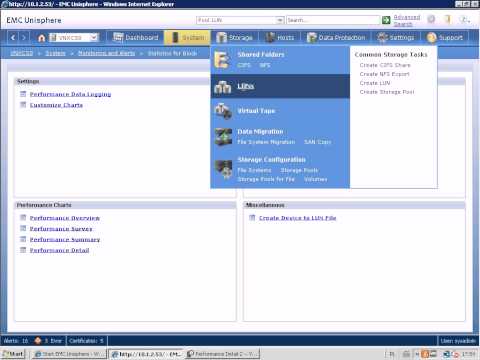Open the Performance Overview link
480x360 pixels.
click(65, 218)
